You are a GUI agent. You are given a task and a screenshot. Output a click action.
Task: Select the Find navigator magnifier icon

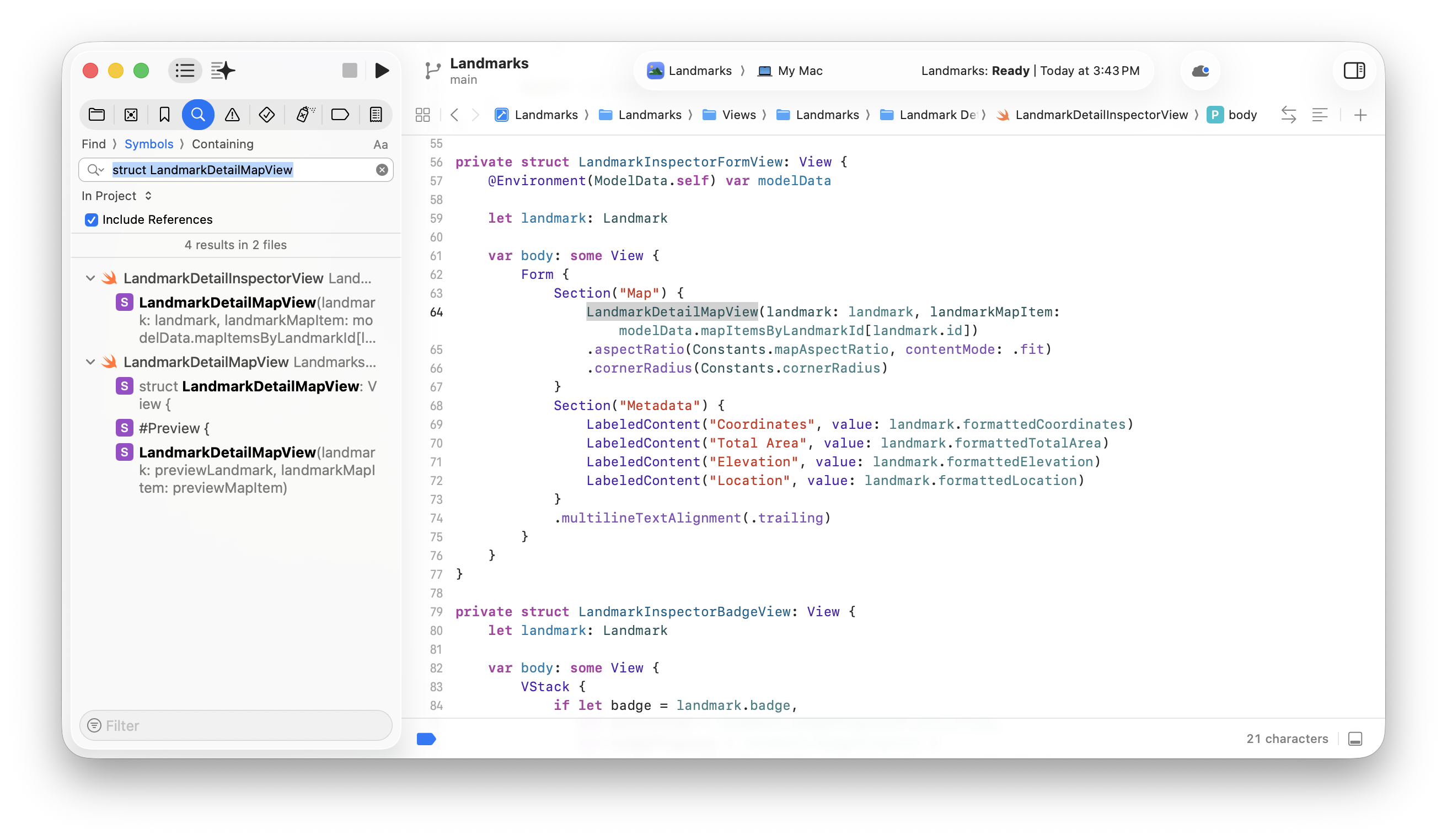(197, 115)
